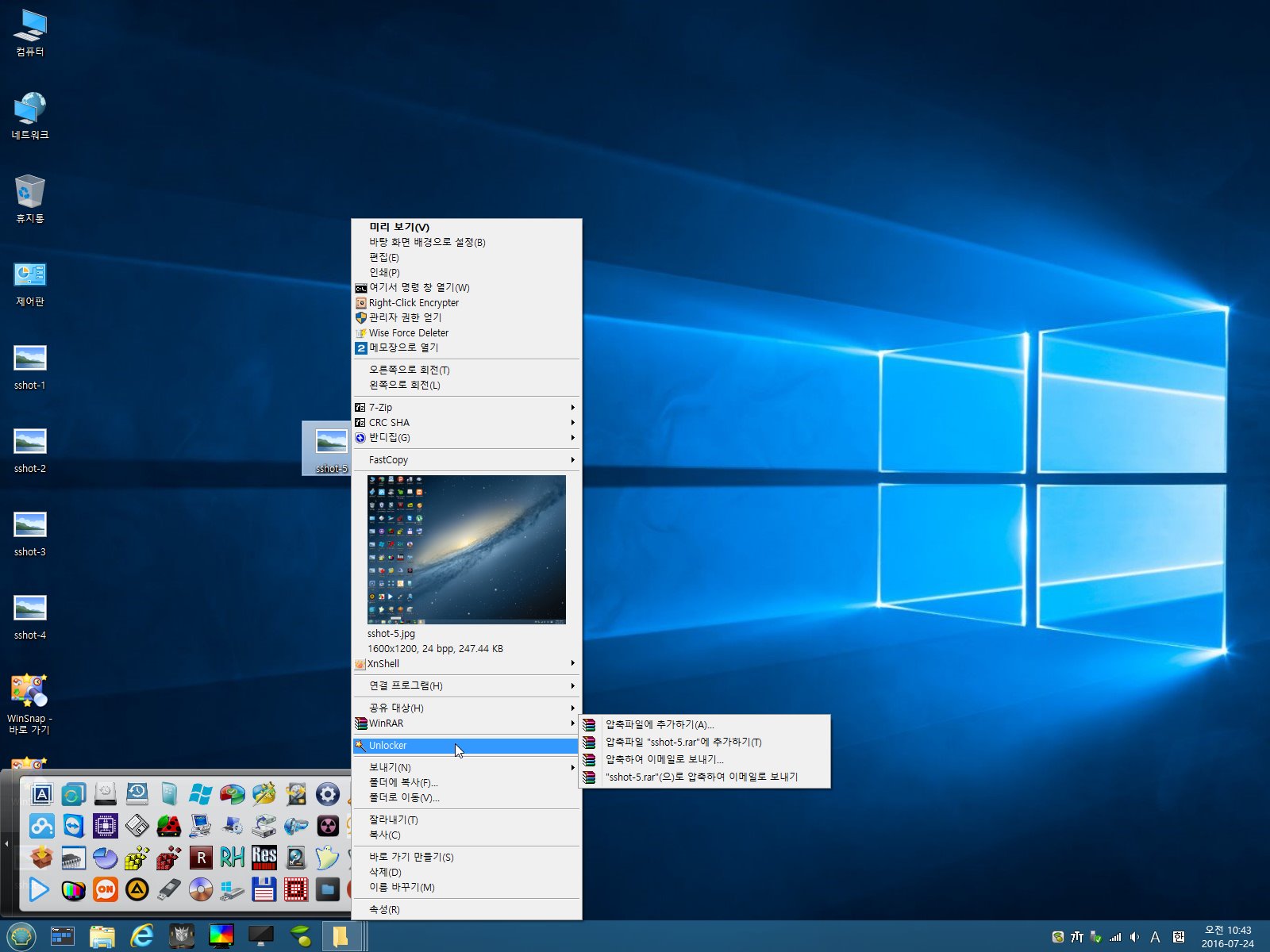Expand the 공유 대상(H) submenu
This screenshot has width=1270, height=952.
point(466,708)
